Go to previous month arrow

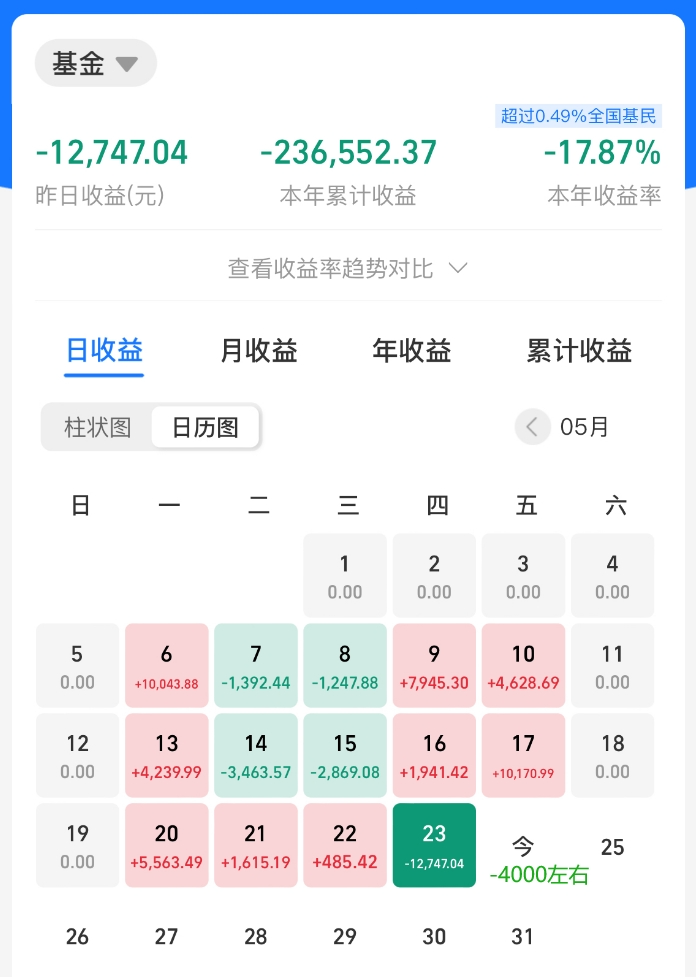[x=532, y=427]
